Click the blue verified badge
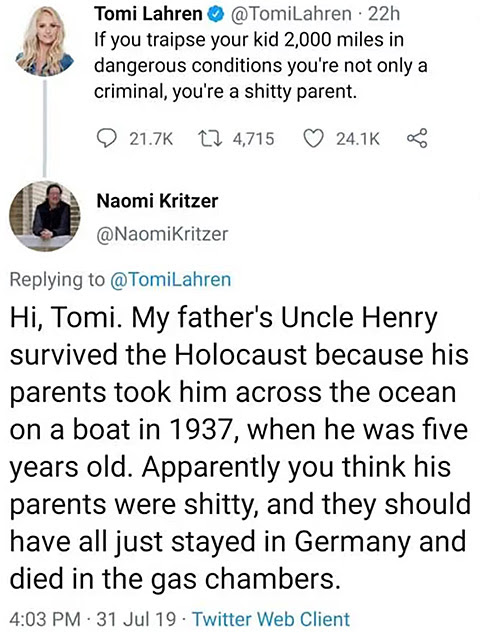The width and height of the screenshot is (480, 633). [x=216, y=15]
